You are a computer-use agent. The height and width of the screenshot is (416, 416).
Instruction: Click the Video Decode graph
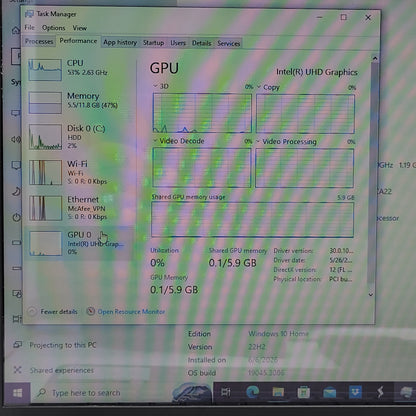pos(202,167)
